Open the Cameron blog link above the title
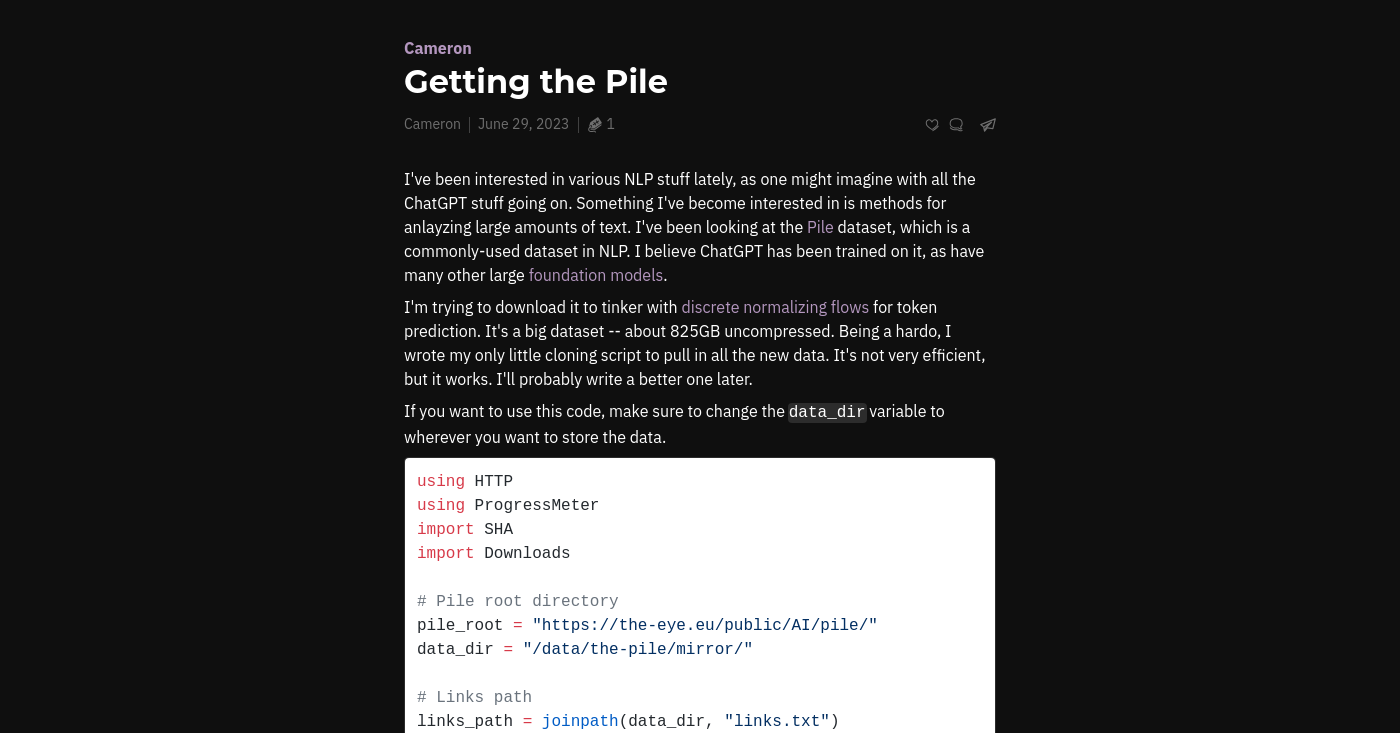 pyautogui.click(x=438, y=48)
